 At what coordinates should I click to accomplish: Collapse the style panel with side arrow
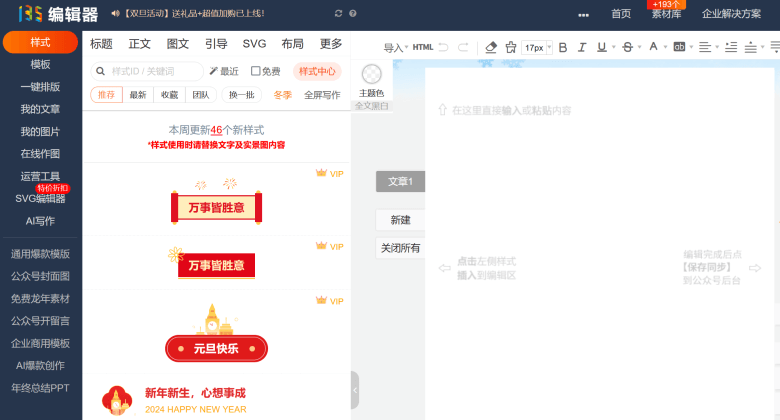click(x=355, y=390)
